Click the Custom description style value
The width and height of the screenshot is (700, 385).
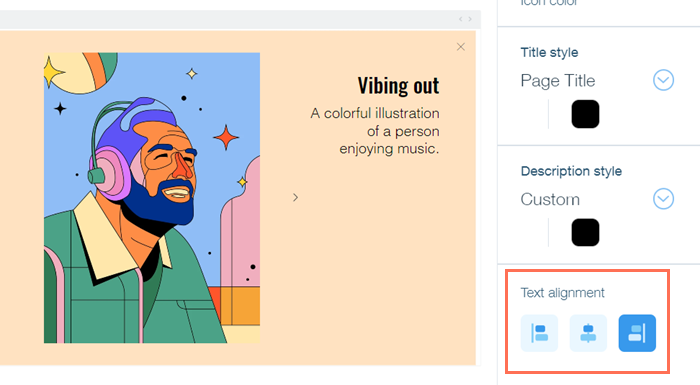(550, 199)
